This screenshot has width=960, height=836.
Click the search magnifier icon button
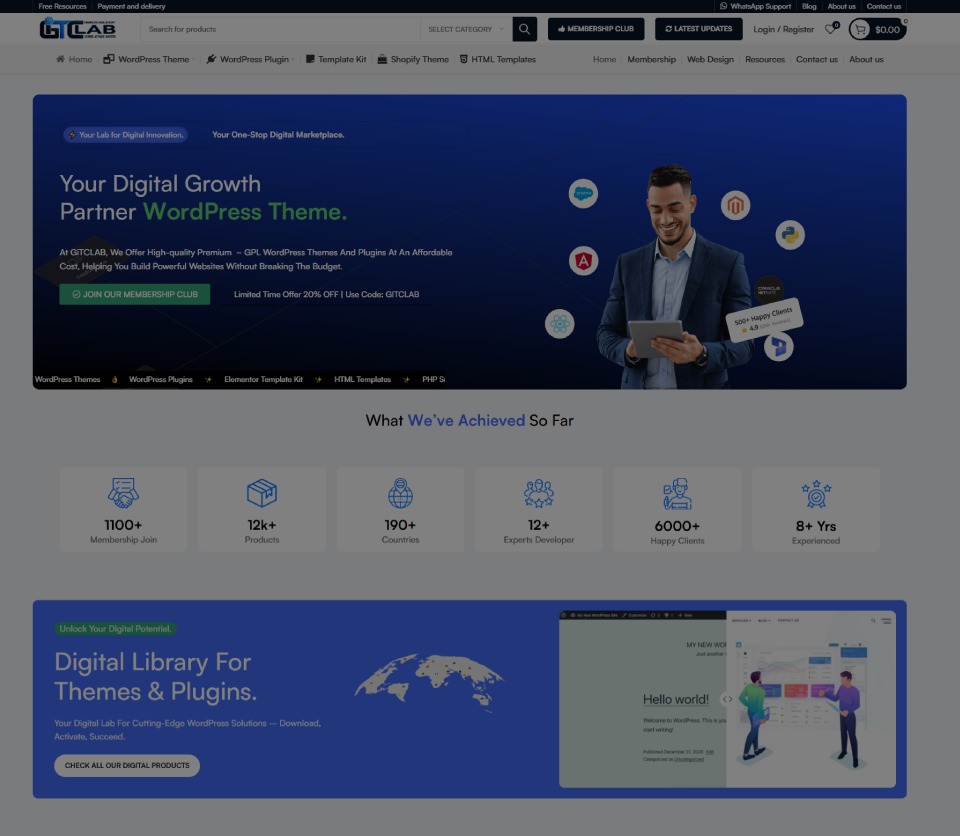525,29
